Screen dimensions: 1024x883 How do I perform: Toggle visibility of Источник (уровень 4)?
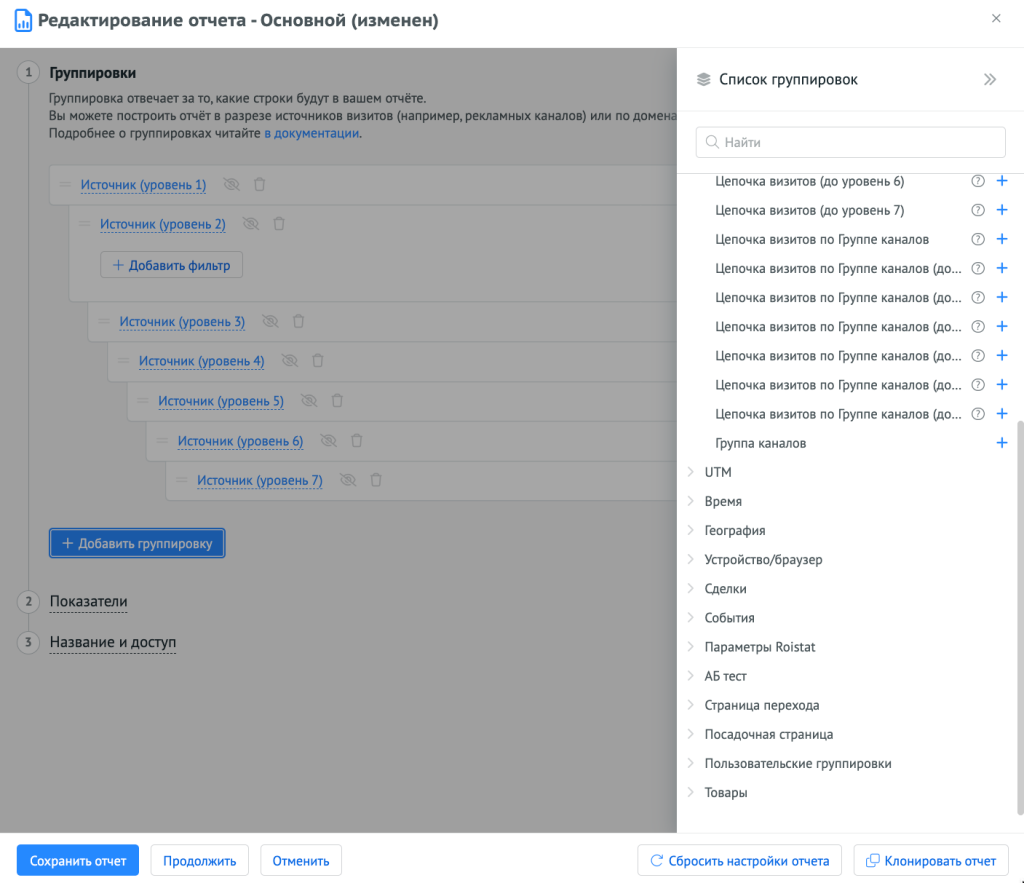(x=290, y=361)
